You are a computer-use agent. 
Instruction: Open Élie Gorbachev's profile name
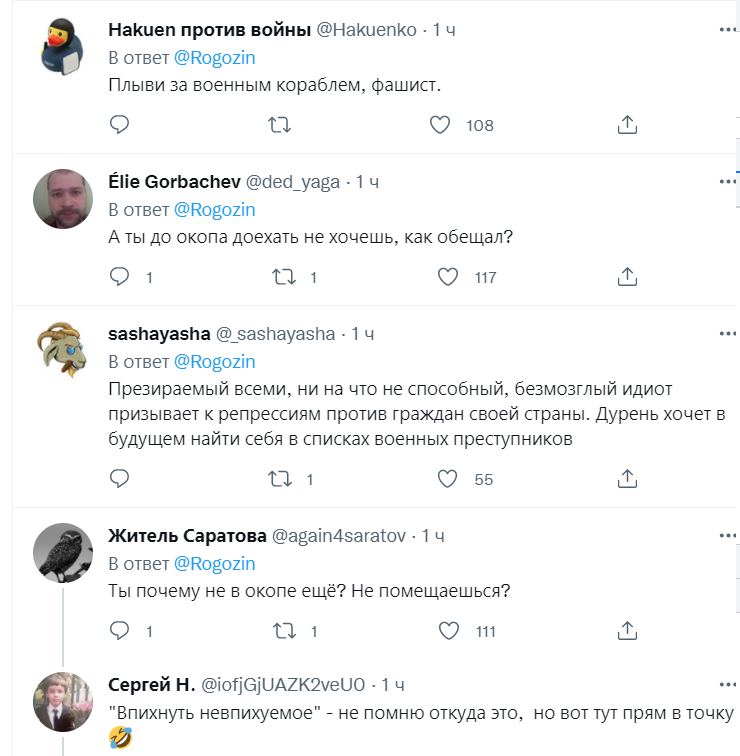click(x=174, y=182)
